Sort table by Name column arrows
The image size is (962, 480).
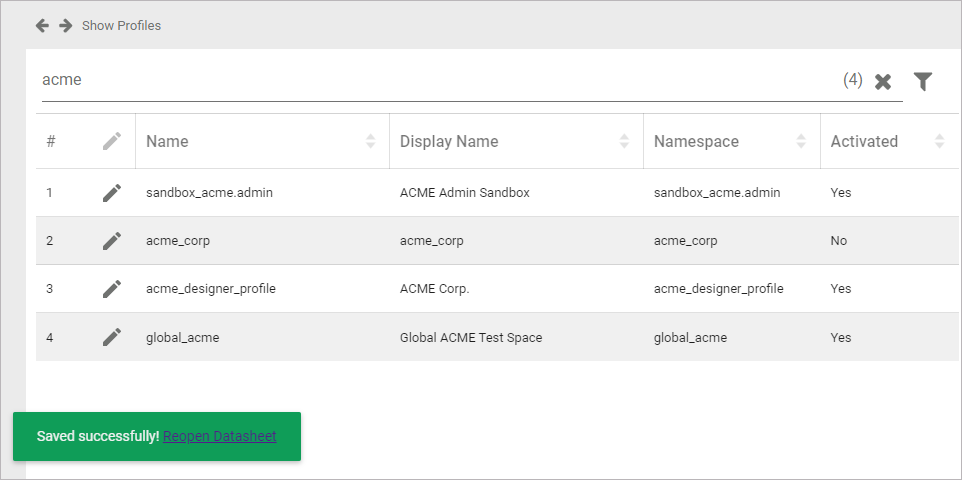[371, 142]
